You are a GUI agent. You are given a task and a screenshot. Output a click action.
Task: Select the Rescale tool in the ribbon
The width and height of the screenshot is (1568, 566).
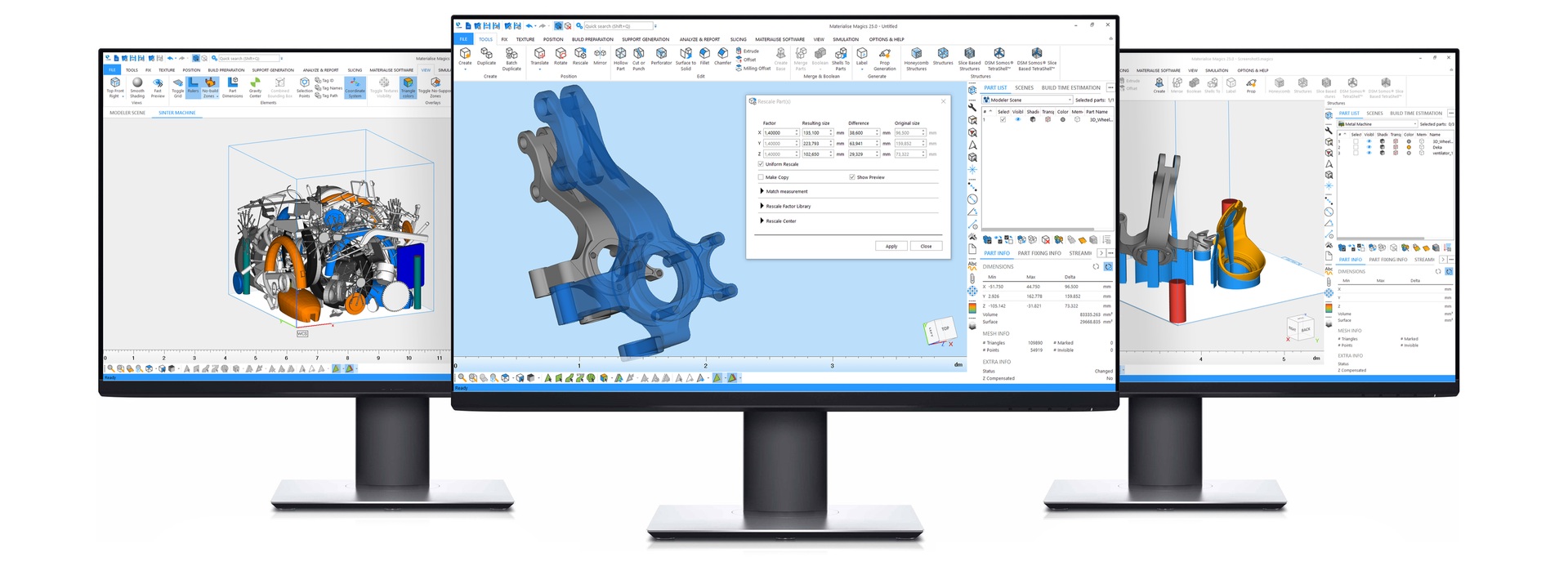tap(580, 56)
